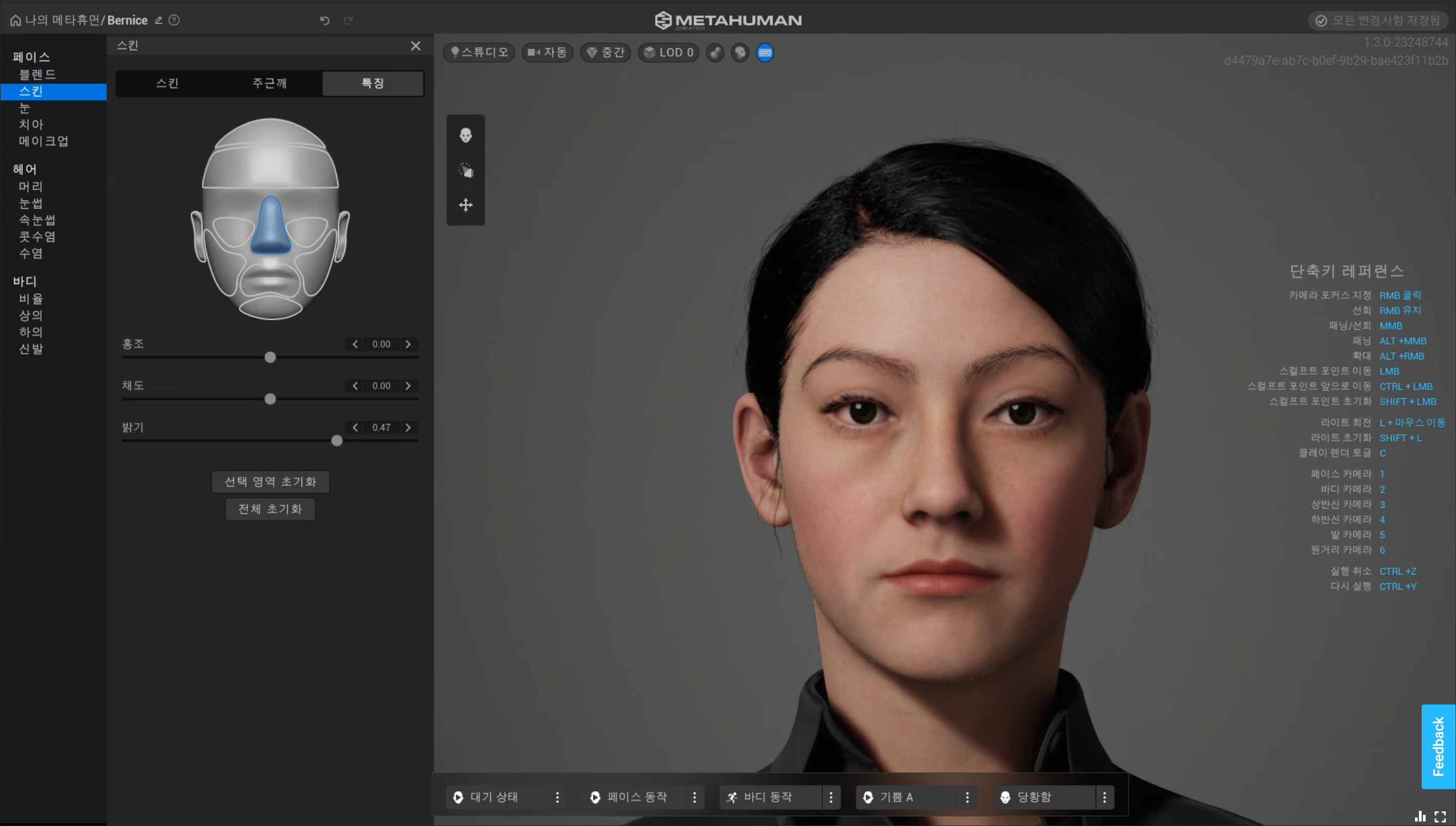The width and height of the screenshot is (1456, 826).
Task: Open fullscreen via corner icon
Action: (x=1440, y=816)
